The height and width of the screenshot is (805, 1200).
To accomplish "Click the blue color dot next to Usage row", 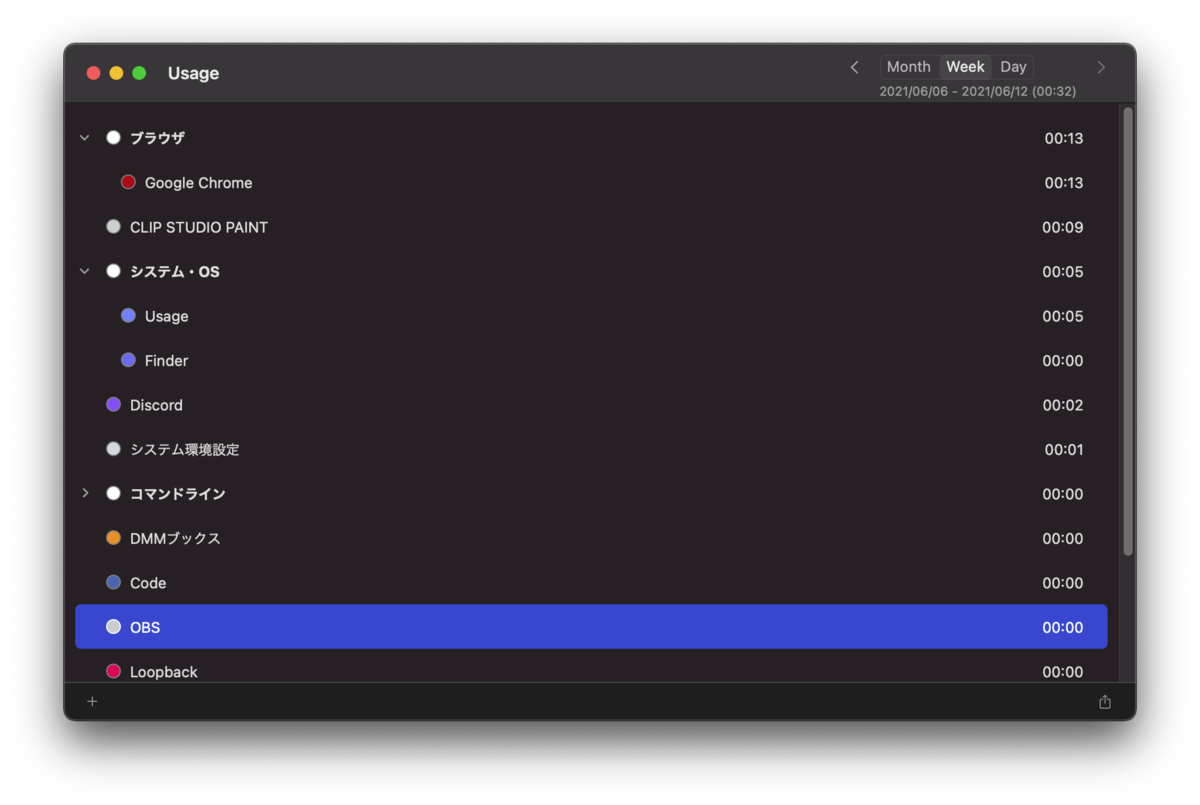I will [x=128, y=315].
